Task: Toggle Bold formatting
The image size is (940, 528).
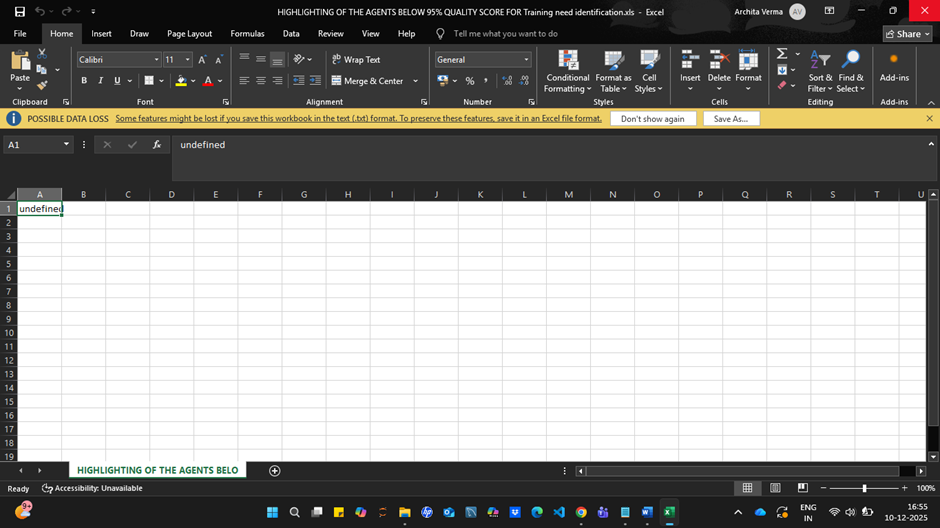Action: click(84, 81)
